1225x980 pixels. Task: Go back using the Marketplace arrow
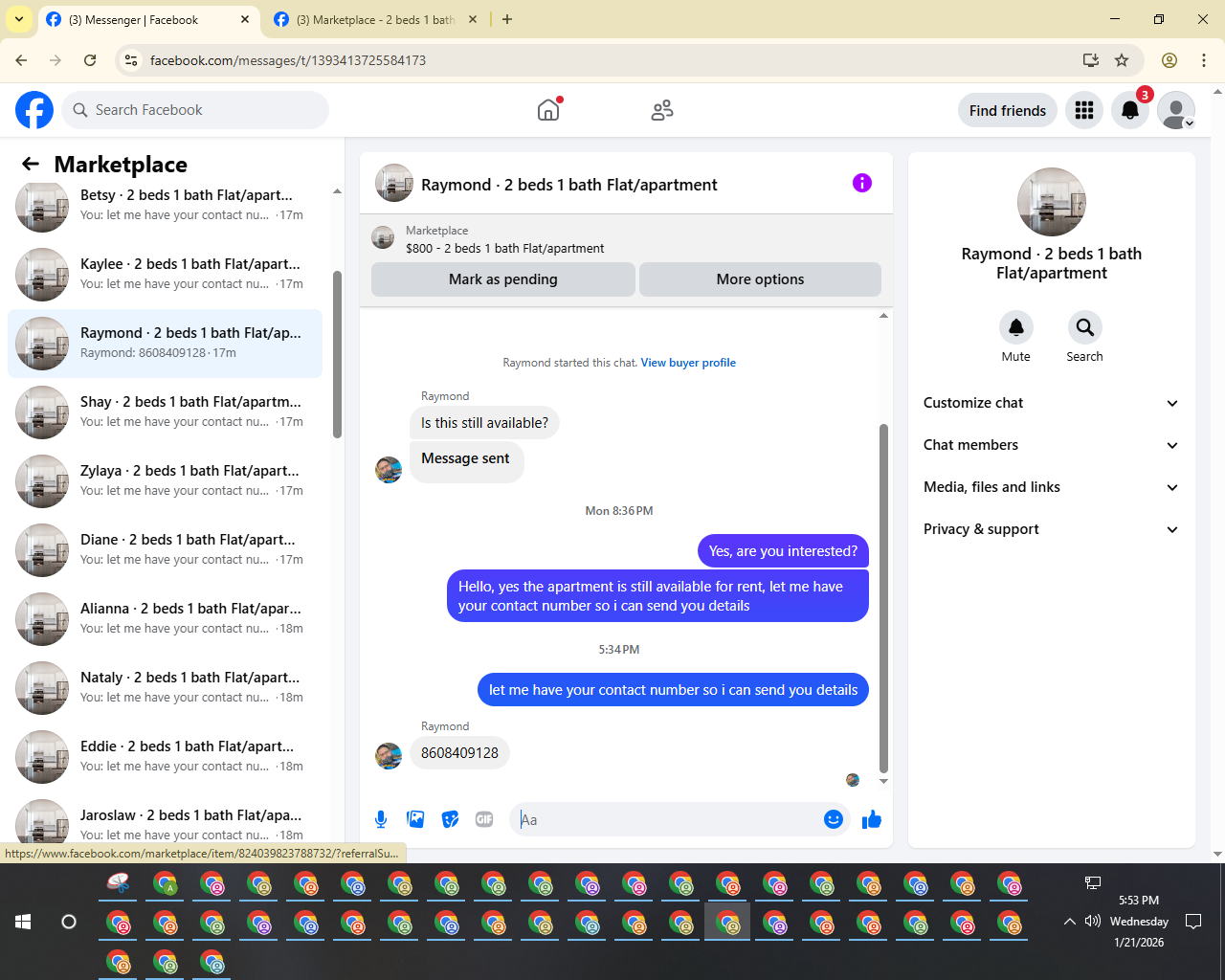click(x=31, y=164)
